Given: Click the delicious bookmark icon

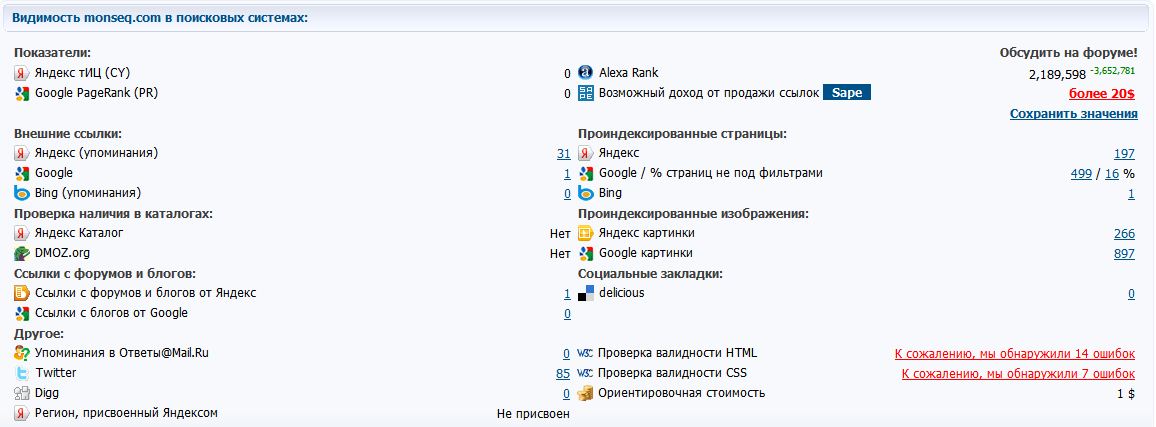Looking at the screenshot, I should click(586, 293).
